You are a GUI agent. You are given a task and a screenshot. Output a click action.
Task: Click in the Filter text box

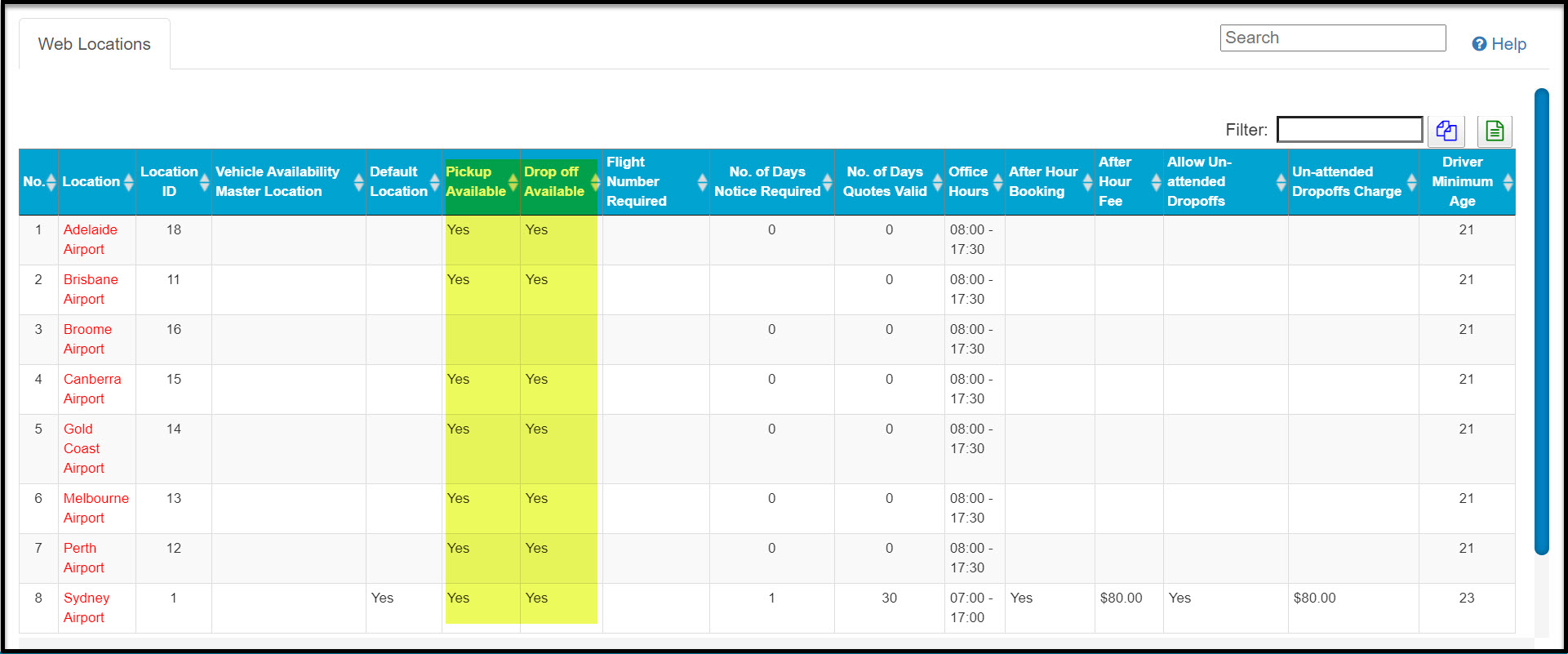tap(1350, 130)
